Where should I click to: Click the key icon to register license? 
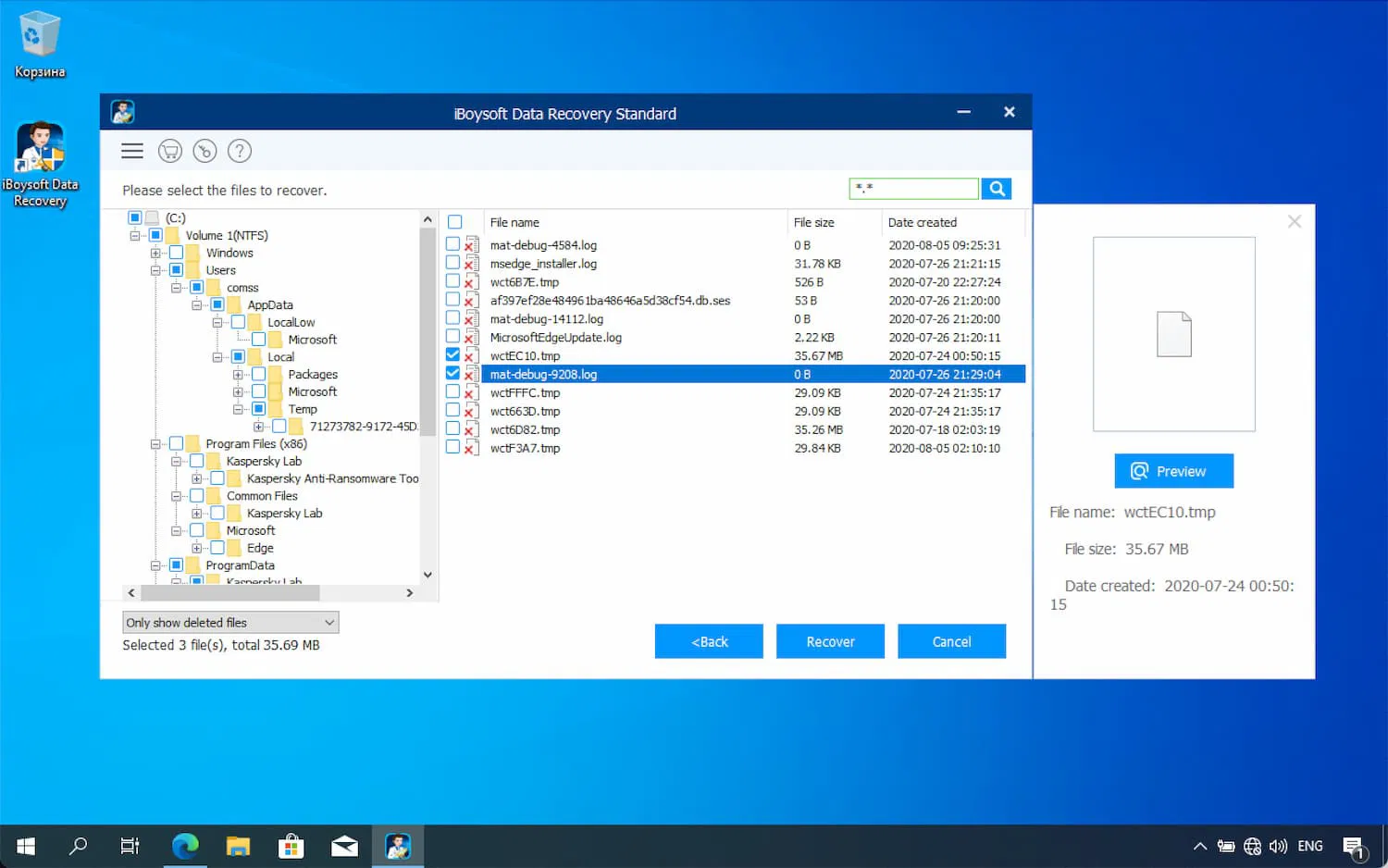[204, 150]
